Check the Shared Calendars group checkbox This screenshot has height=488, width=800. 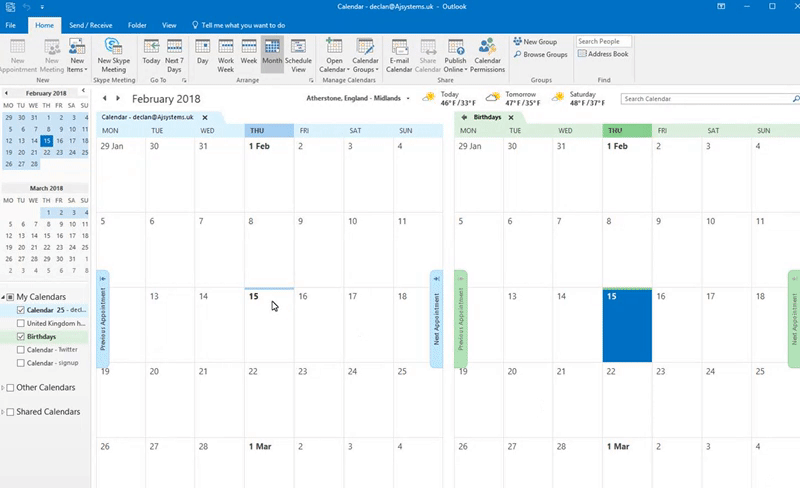10,412
